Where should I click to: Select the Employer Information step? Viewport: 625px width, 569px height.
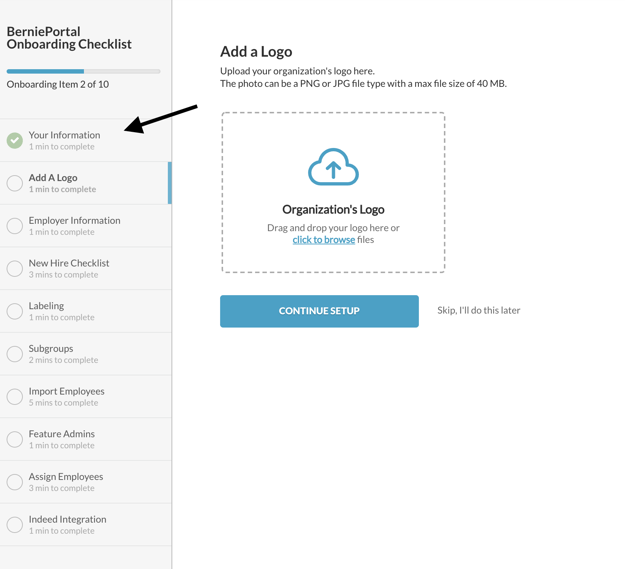(86, 226)
